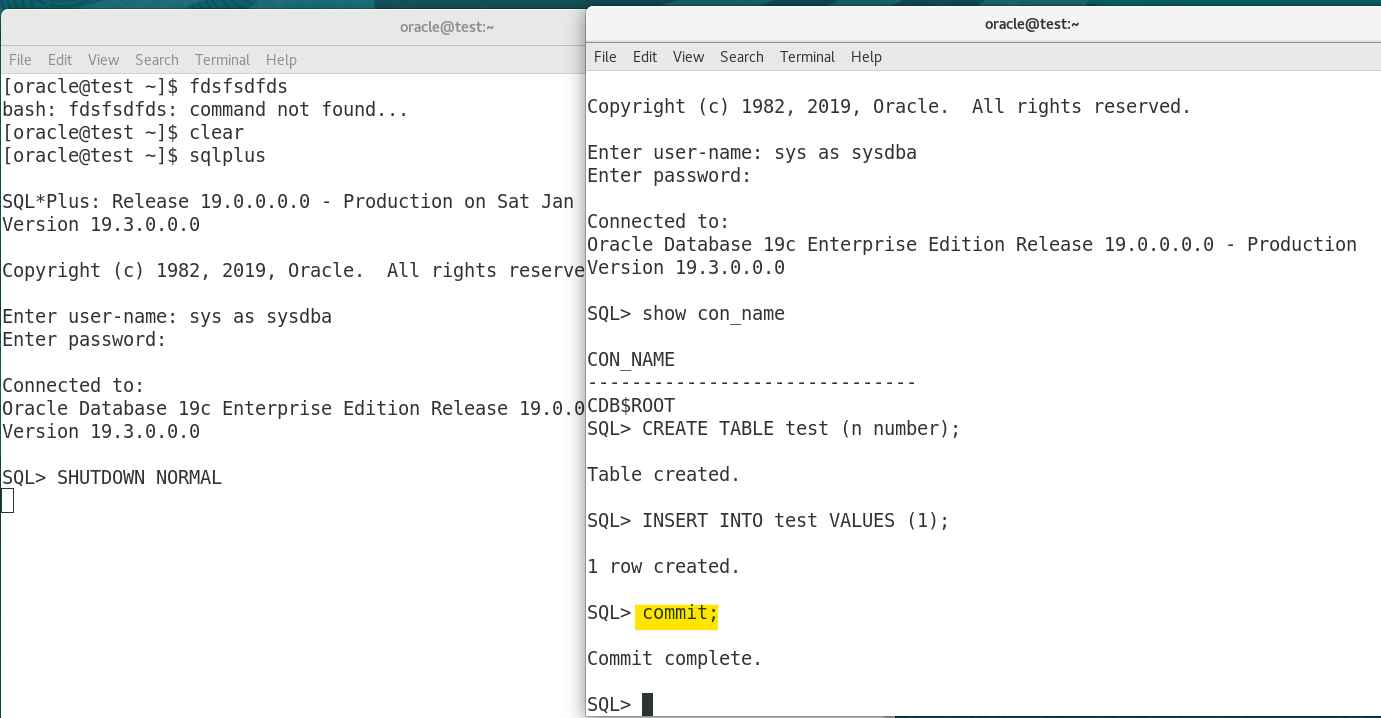Click 'SQL*Plus: Release 19.0.0.0.0' line in left terminal
The image size is (1381, 718).
[x=288, y=202]
